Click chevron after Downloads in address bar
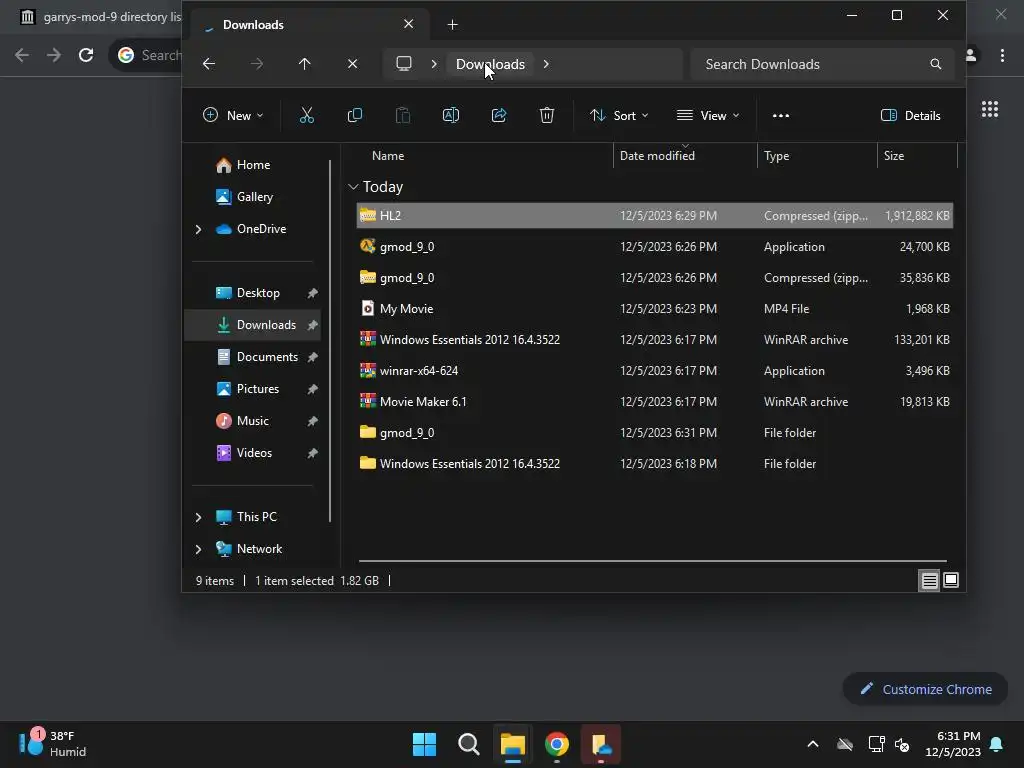Image resolution: width=1024 pixels, height=768 pixels. (x=546, y=64)
